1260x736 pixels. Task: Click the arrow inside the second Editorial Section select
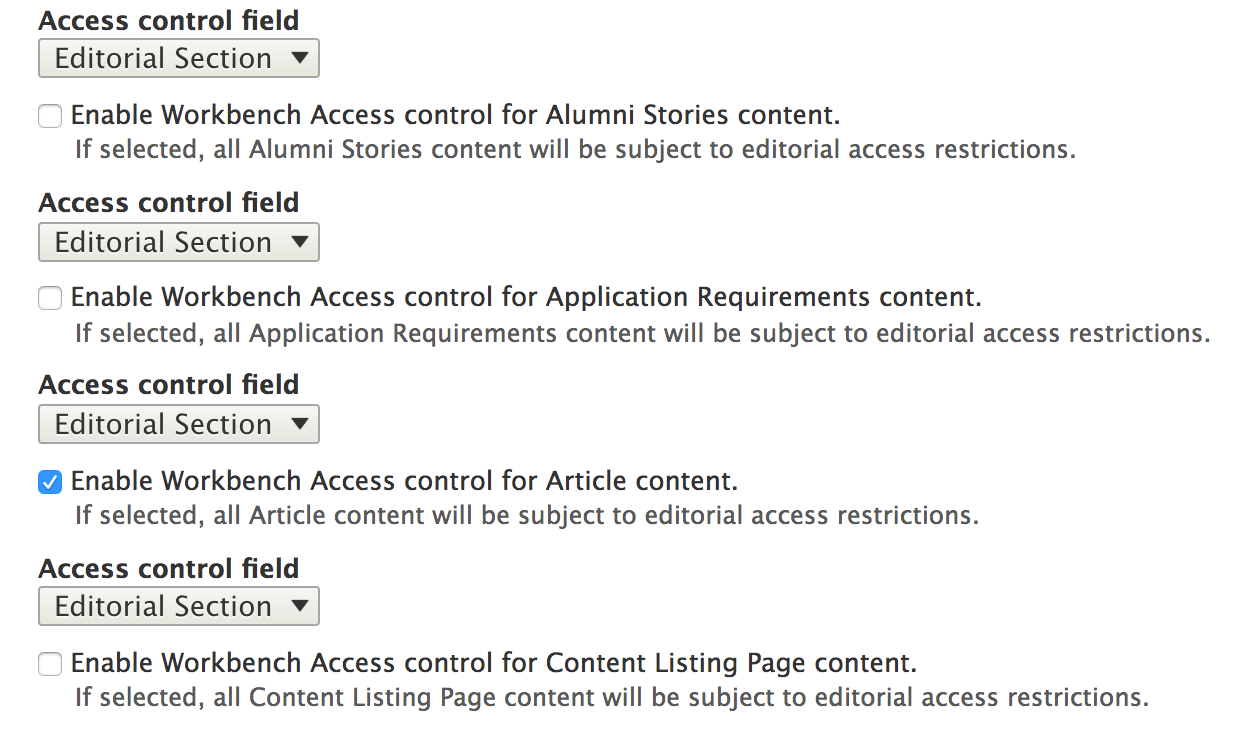pyautogui.click(x=299, y=241)
